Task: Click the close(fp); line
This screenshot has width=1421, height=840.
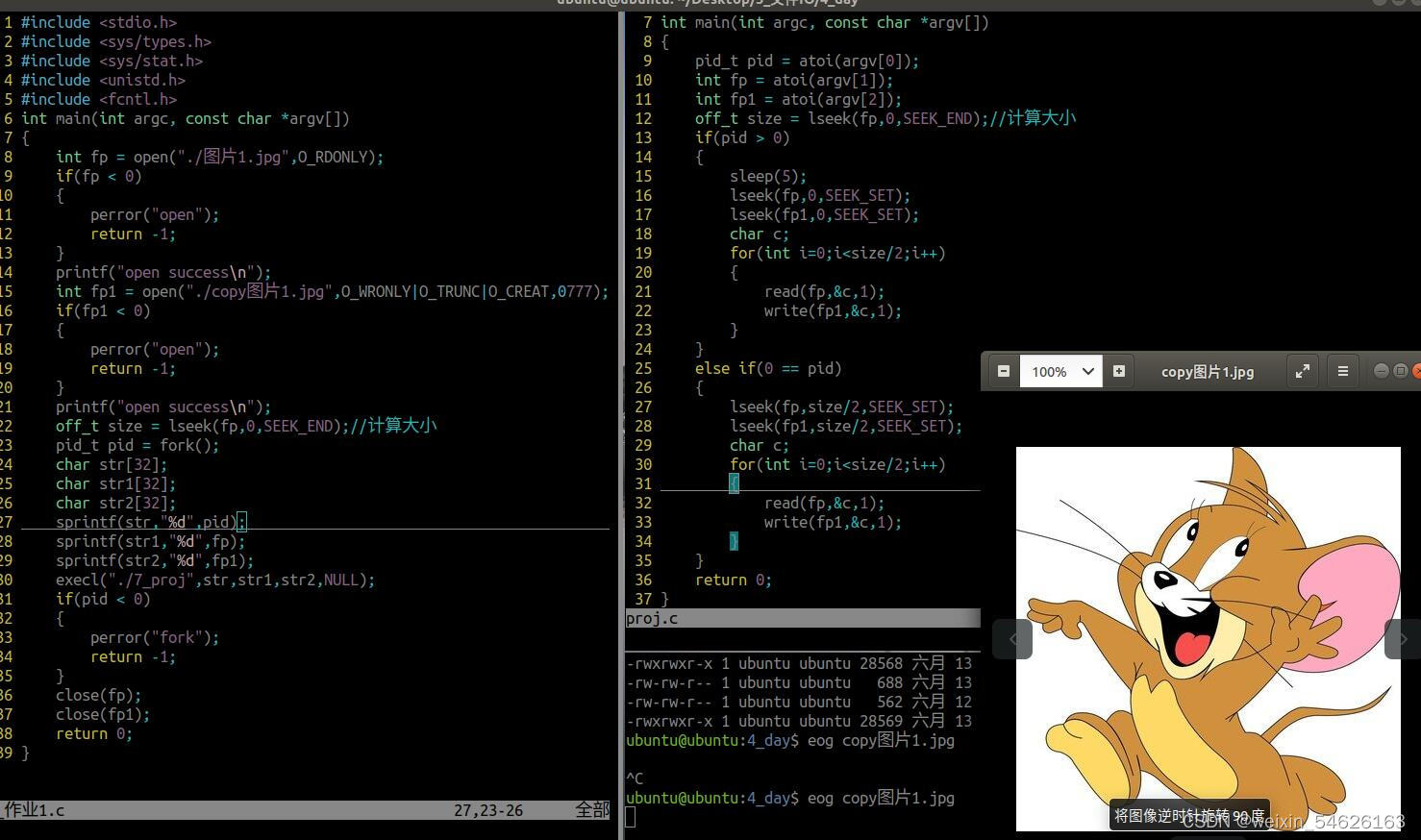Action: pyautogui.click(x=98, y=695)
